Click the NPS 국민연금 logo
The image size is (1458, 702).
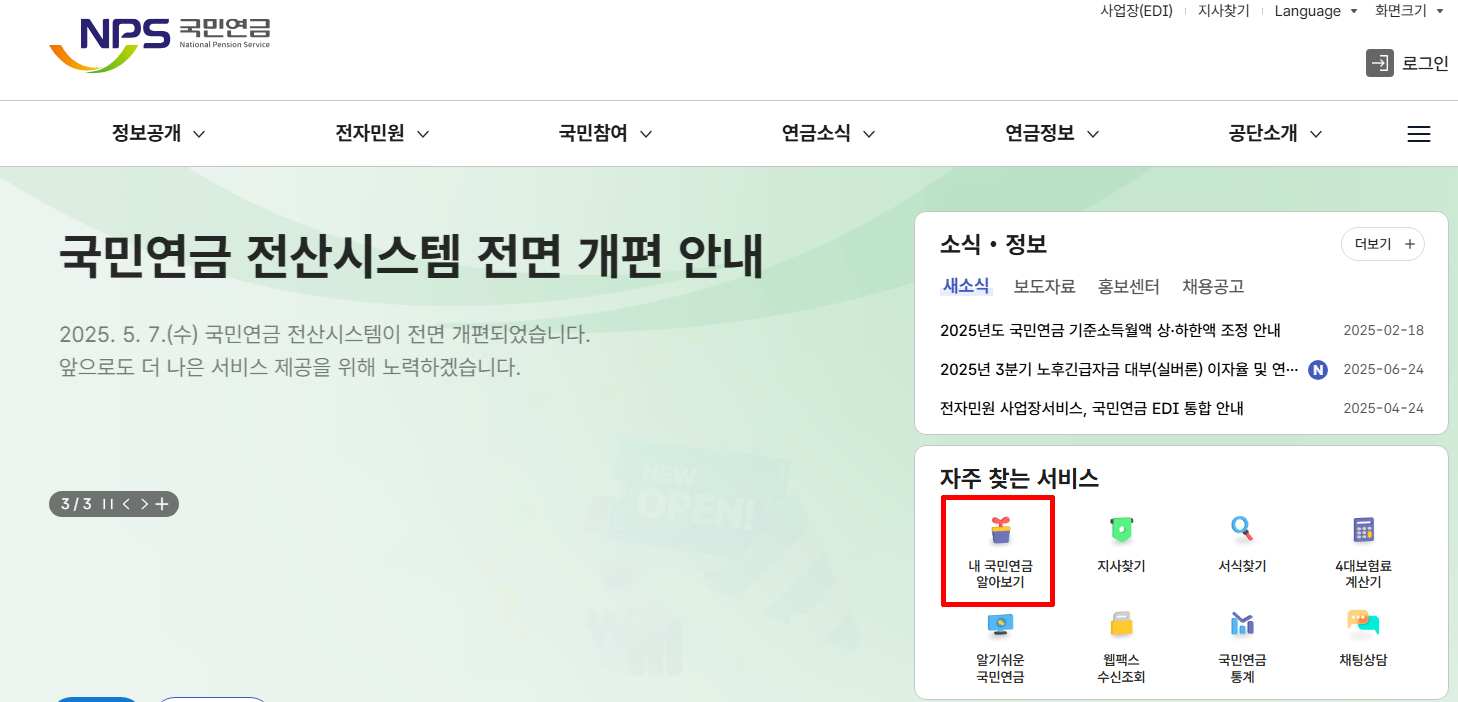point(160,44)
